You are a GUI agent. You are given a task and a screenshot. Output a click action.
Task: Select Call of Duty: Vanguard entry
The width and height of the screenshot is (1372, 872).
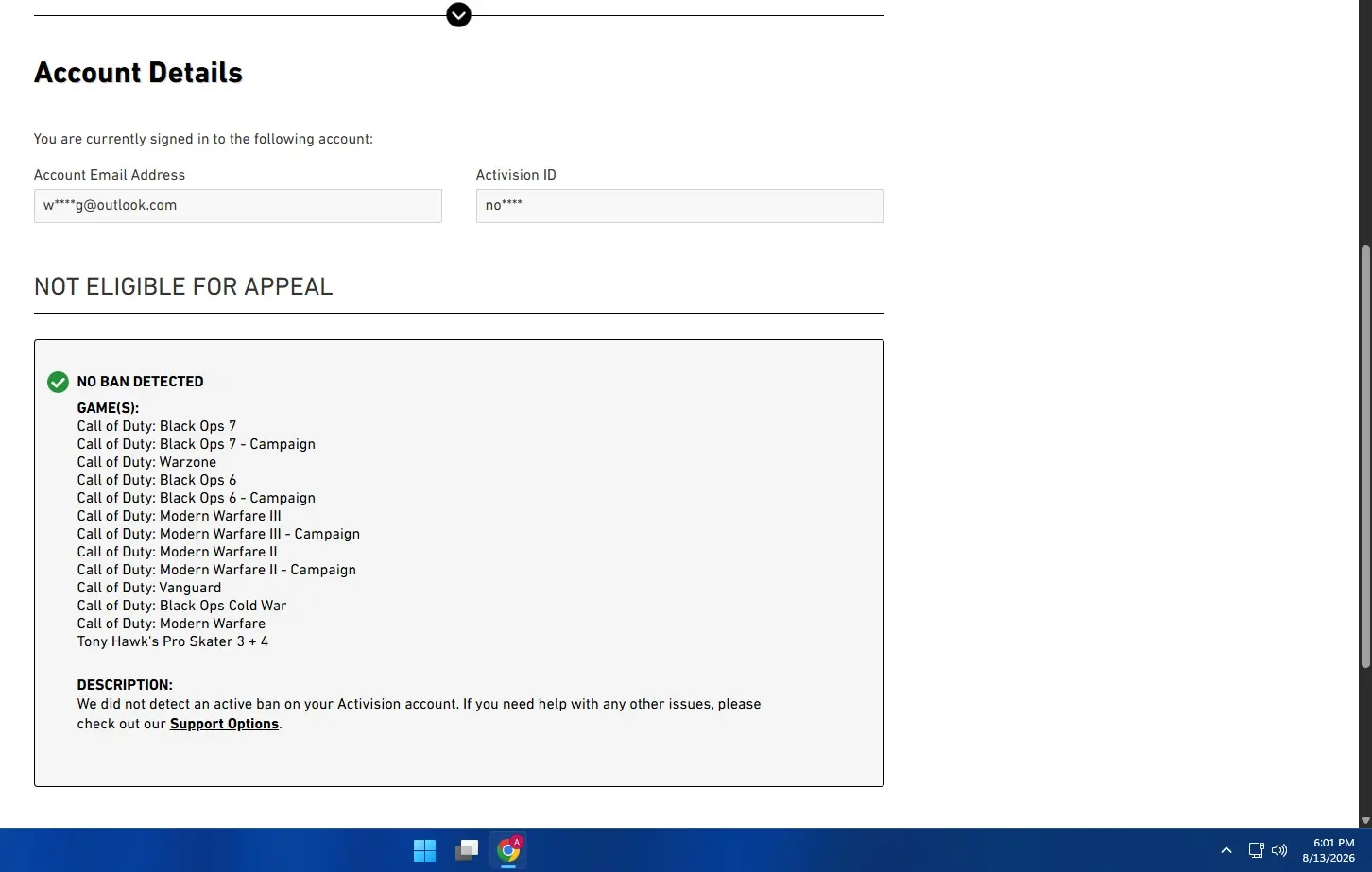[x=149, y=588]
